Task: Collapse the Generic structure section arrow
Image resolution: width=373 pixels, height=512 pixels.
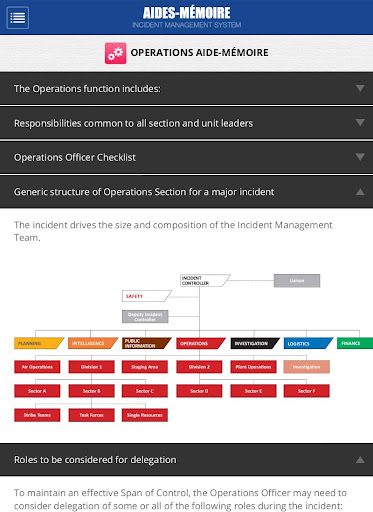Action: pyautogui.click(x=360, y=192)
